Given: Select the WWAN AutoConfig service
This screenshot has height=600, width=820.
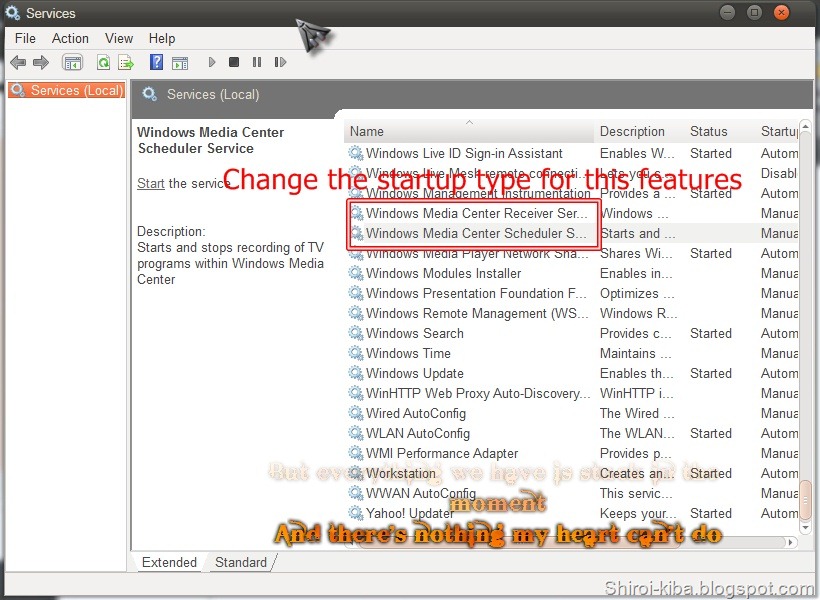Looking at the screenshot, I should [x=573, y=493].
